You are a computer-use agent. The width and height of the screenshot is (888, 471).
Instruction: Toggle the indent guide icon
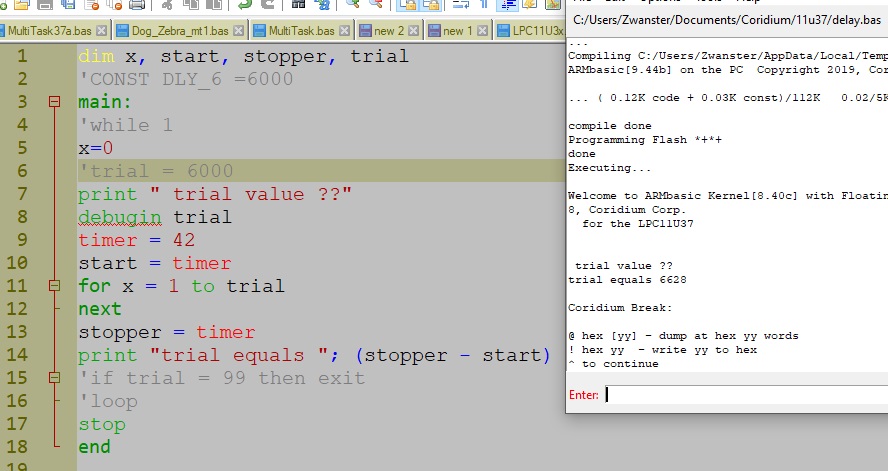[506, 5]
